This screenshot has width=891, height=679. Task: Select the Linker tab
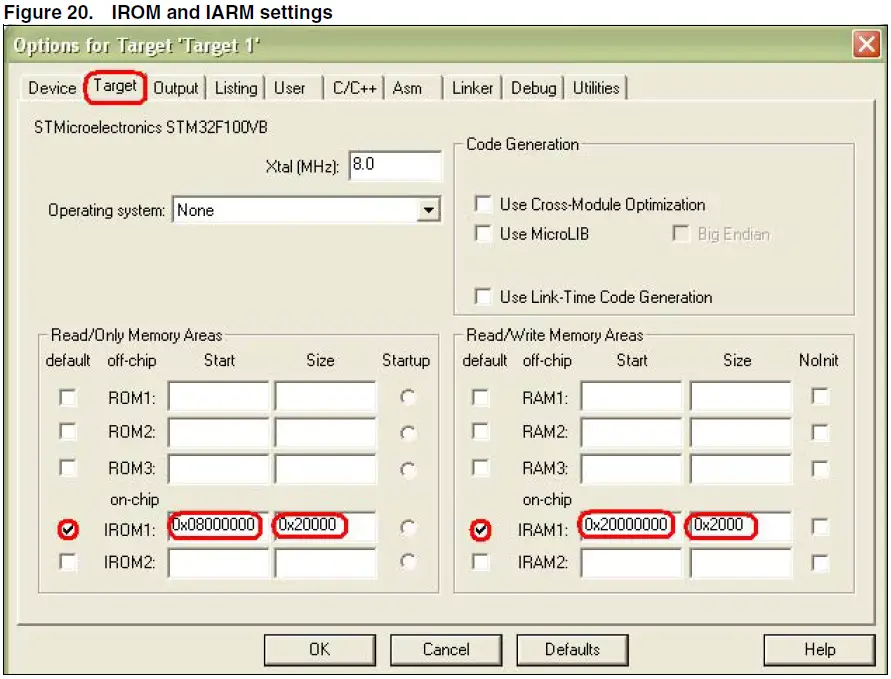click(472, 88)
